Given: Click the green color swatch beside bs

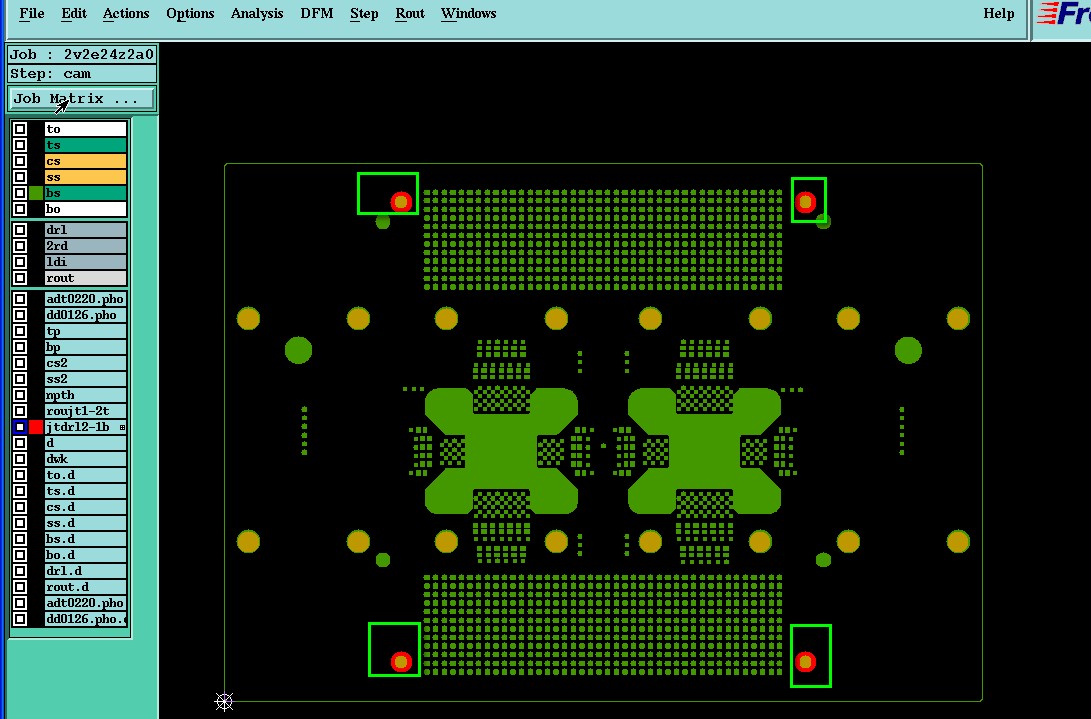Looking at the screenshot, I should [35, 193].
